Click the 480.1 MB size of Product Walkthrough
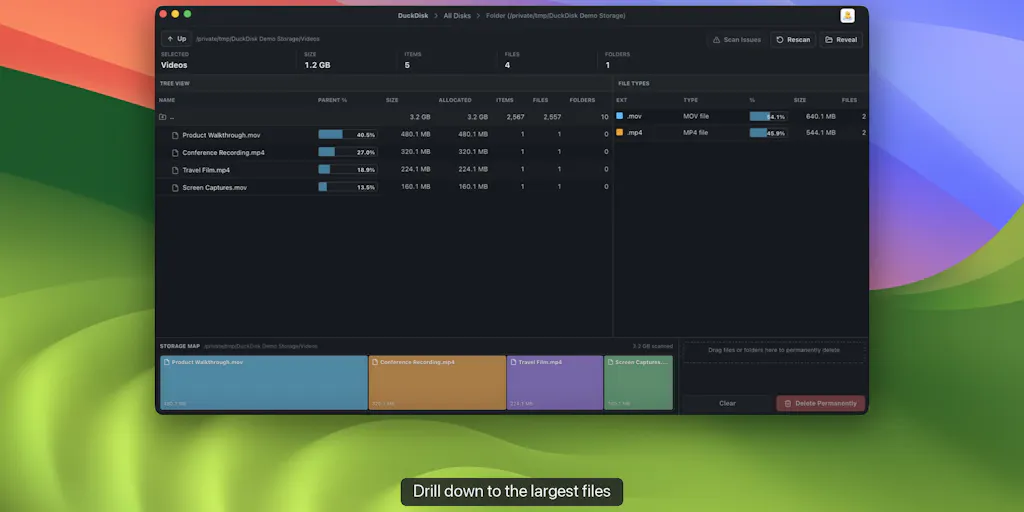Viewport: 1024px width, 512px height. 415,135
